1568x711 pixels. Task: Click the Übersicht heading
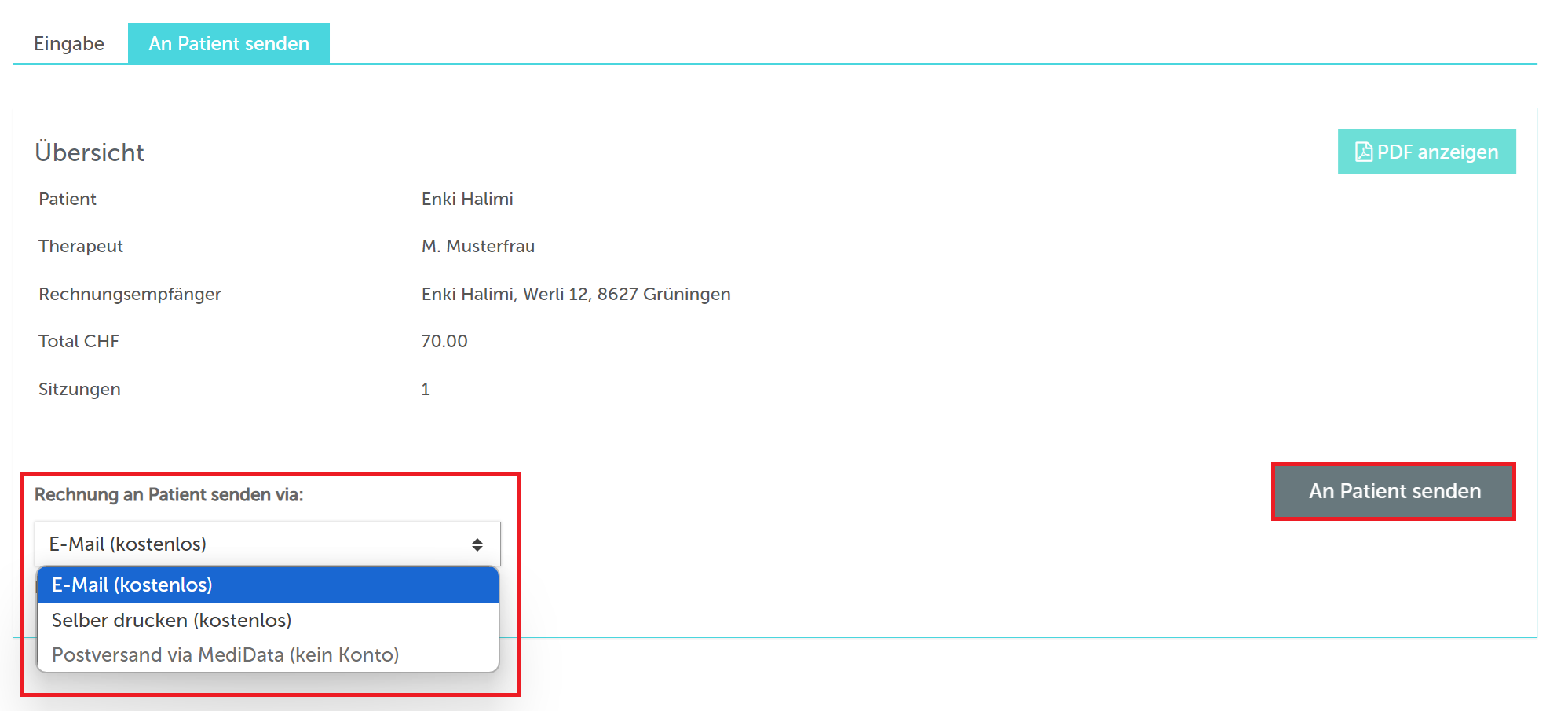coord(90,152)
